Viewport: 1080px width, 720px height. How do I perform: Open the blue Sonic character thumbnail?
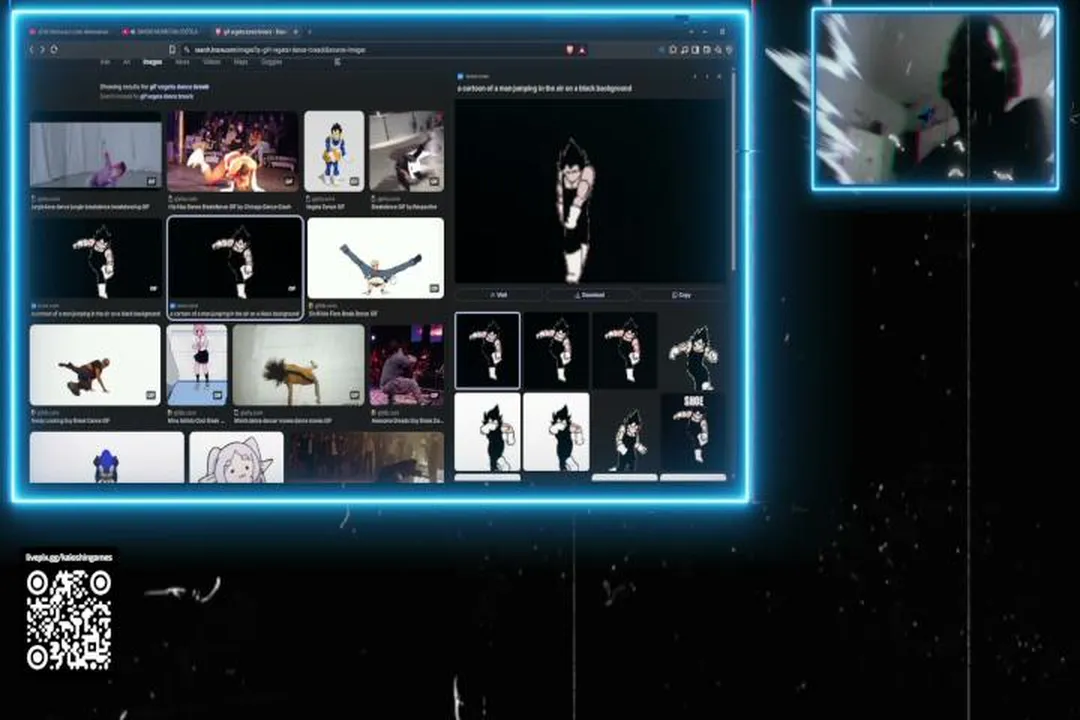(107, 457)
